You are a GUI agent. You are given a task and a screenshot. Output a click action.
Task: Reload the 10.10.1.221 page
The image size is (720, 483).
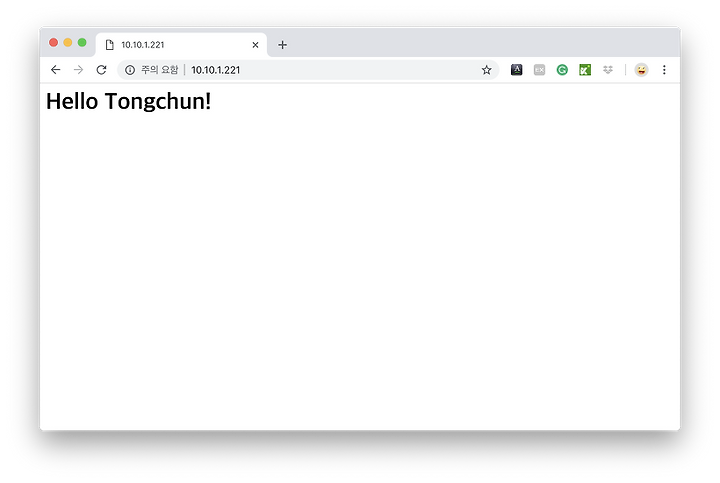101,70
